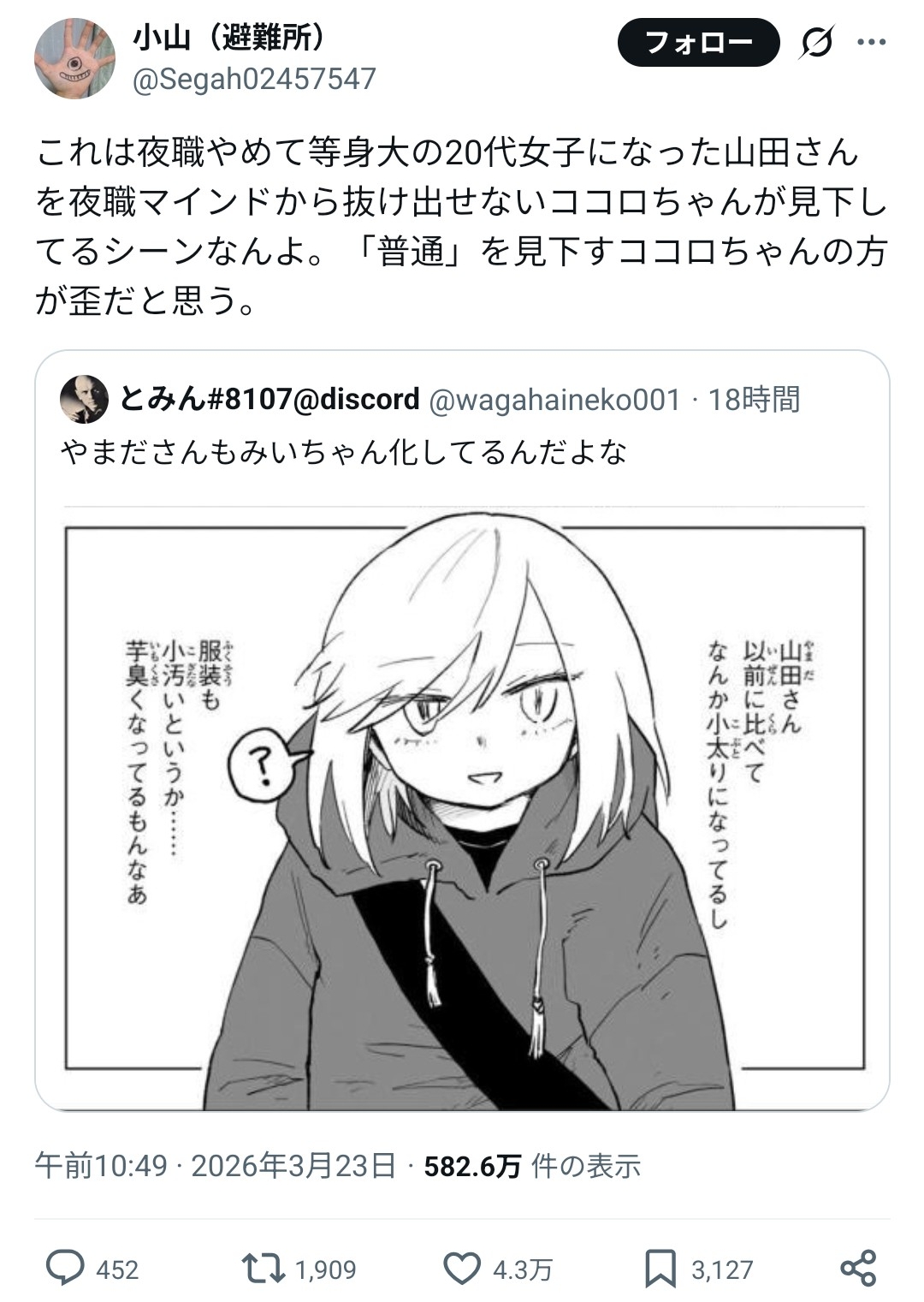Like the post with heart icon
The height and width of the screenshot is (1302, 924).
[x=462, y=1269]
